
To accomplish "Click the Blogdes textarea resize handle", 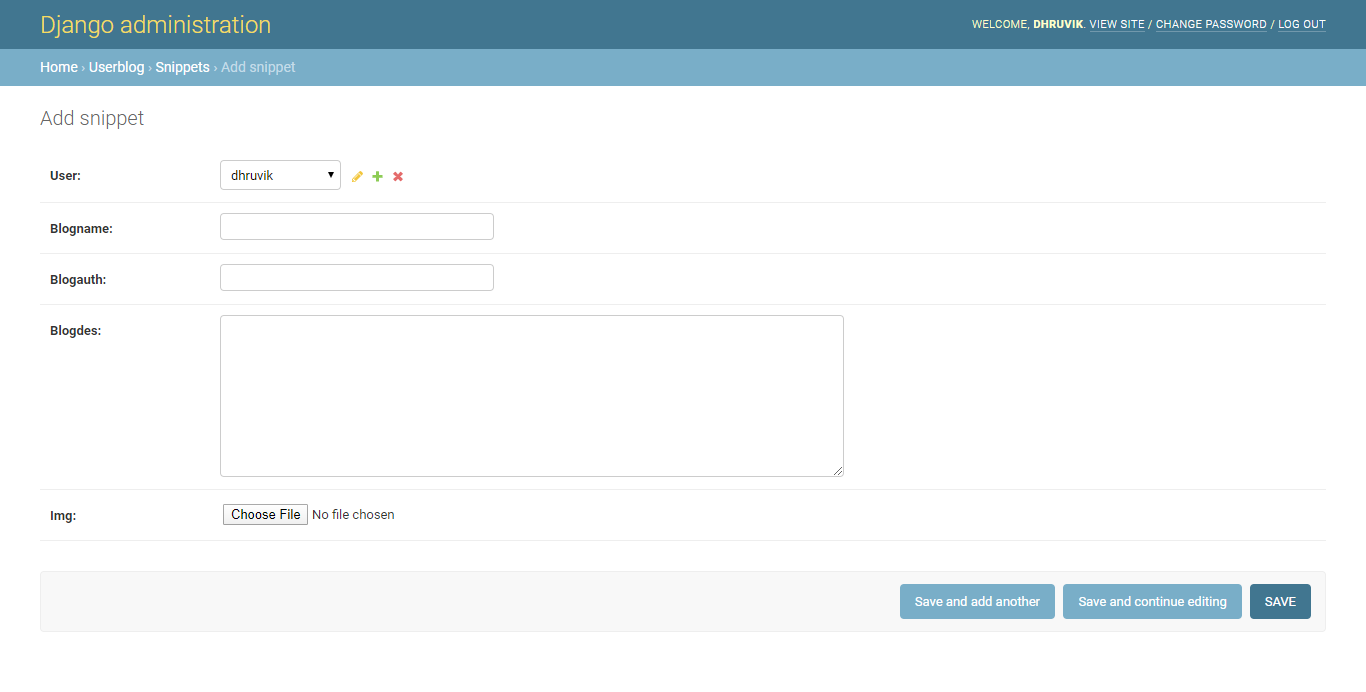I will tap(838, 471).
